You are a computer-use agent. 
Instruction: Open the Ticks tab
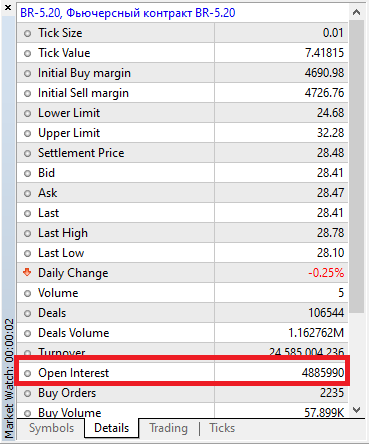tap(222, 428)
